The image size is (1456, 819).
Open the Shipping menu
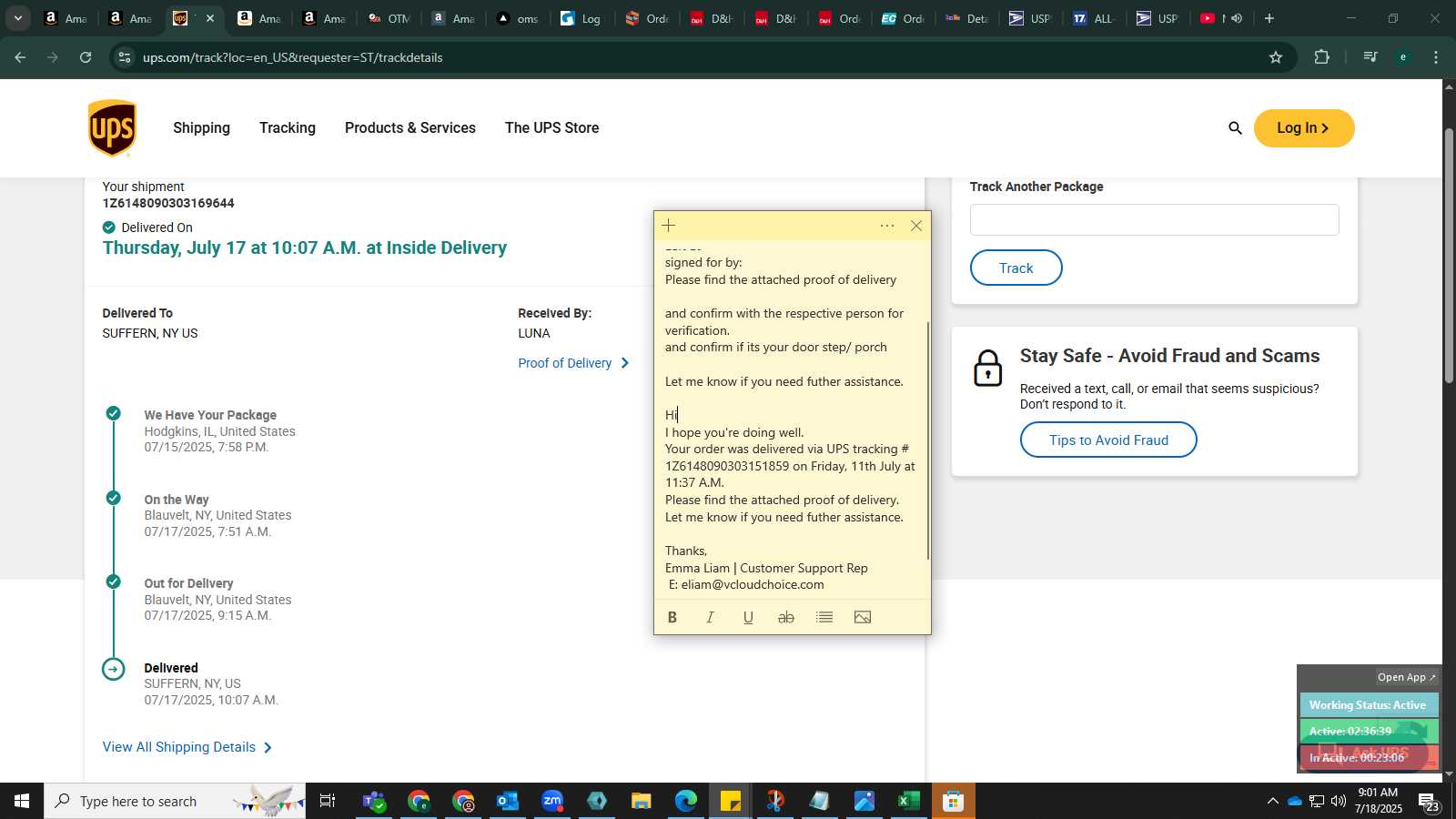point(202,128)
